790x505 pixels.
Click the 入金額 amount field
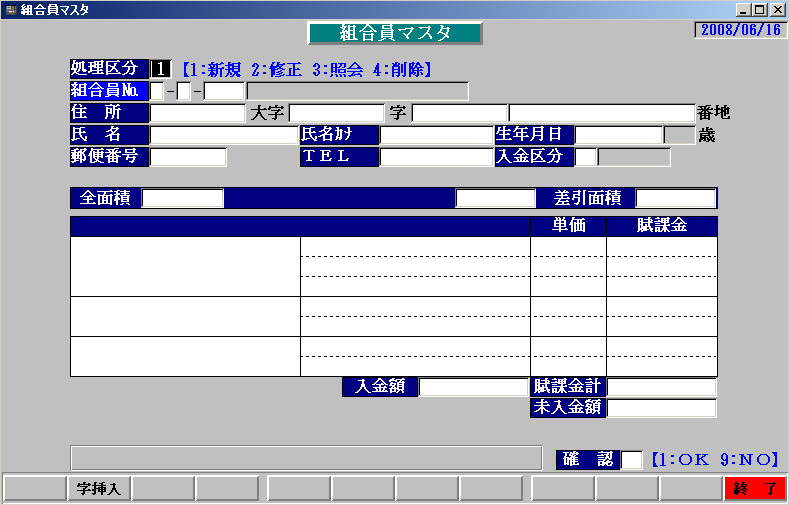click(472, 387)
